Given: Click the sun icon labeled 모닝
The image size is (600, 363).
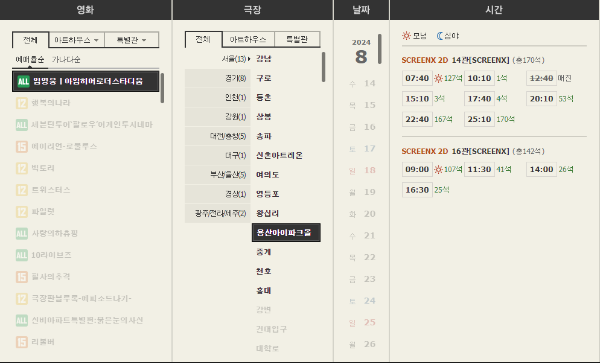Looking at the screenshot, I should 406,36.
